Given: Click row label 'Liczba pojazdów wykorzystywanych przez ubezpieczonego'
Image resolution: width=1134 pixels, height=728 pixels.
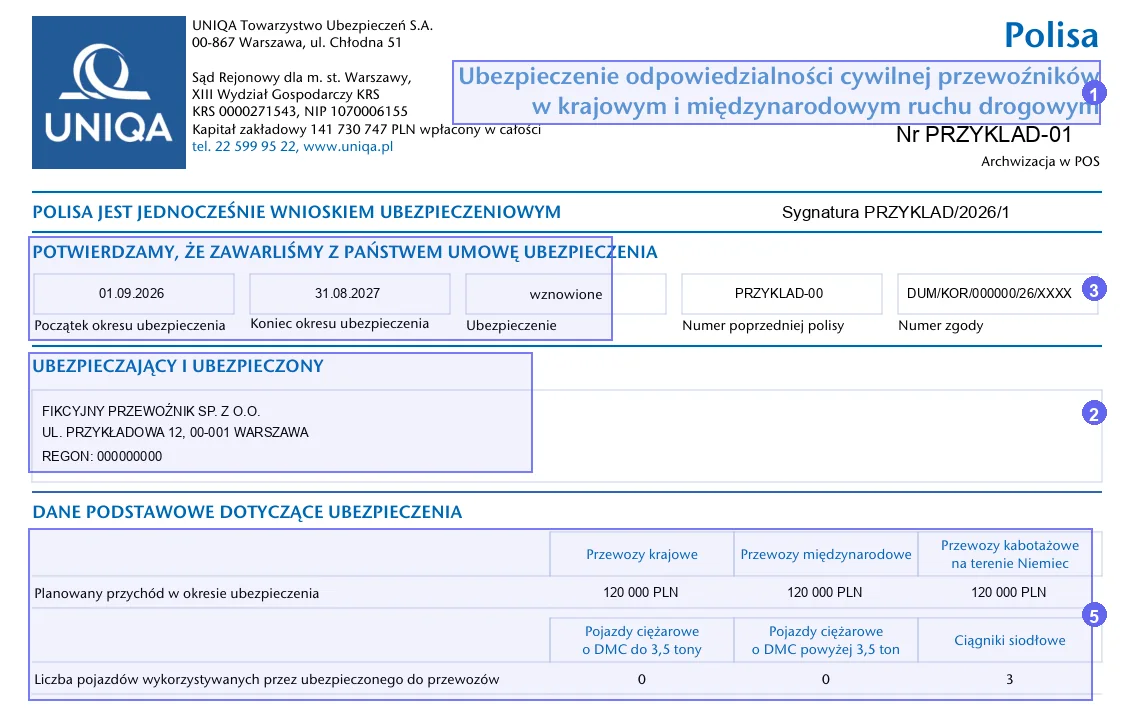Looking at the screenshot, I should coord(267,680).
